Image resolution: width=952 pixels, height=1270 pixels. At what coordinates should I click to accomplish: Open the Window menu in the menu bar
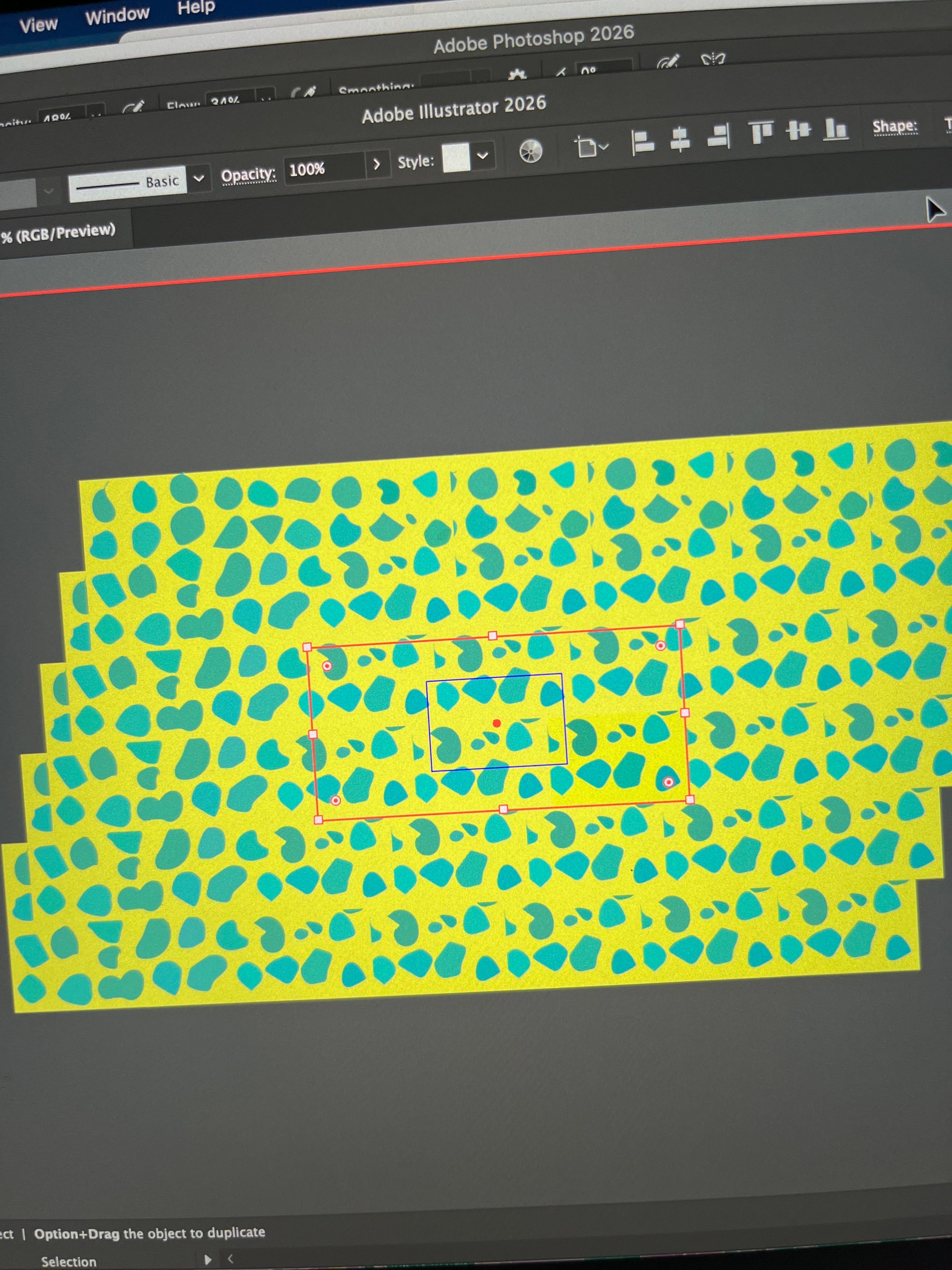click(x=118, y=15)
